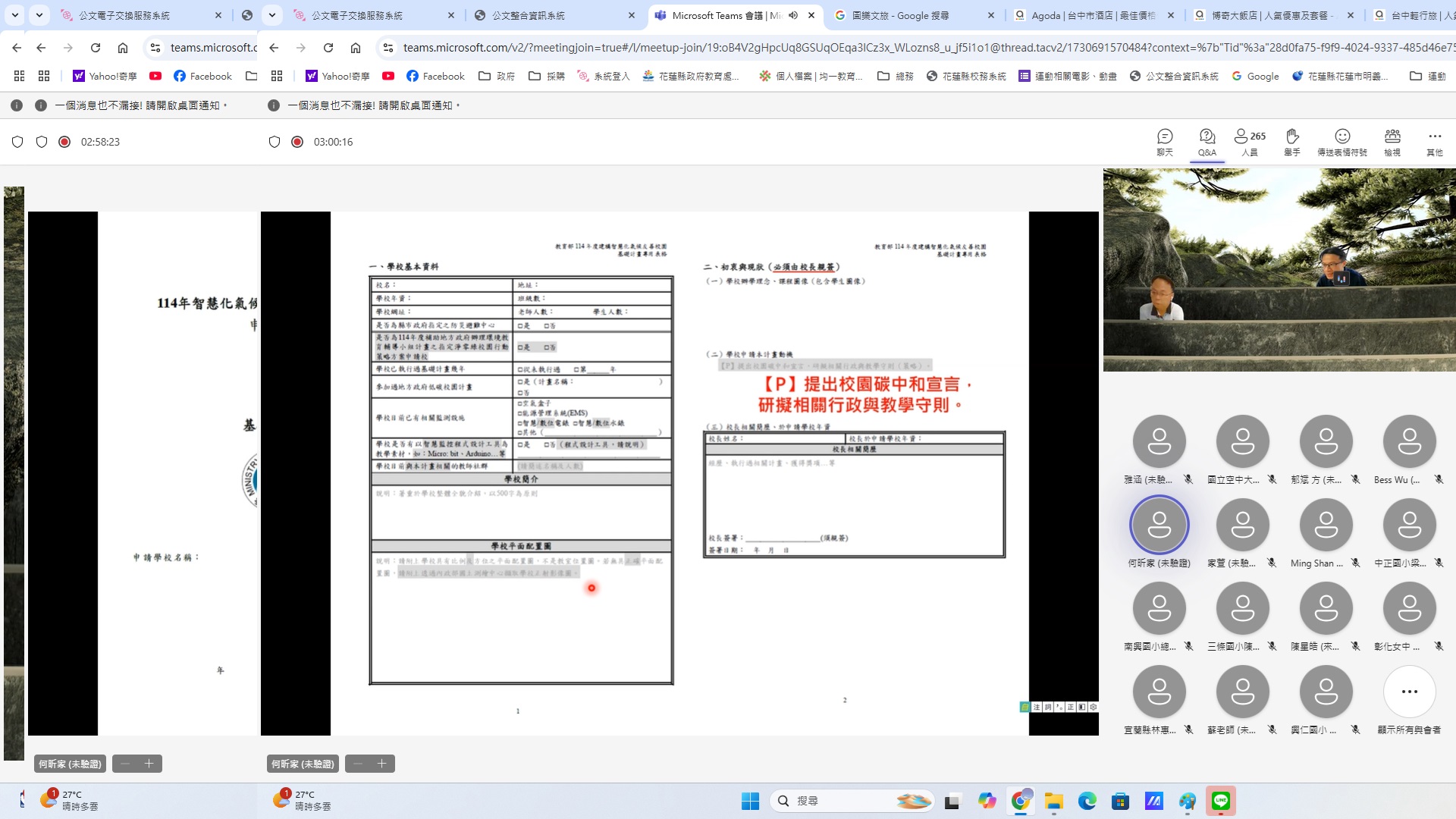Image resolution: width=1456 pixels, height=819 pixels.
Task: Zoom in on shared content with plus
Action: click(382, 764)
